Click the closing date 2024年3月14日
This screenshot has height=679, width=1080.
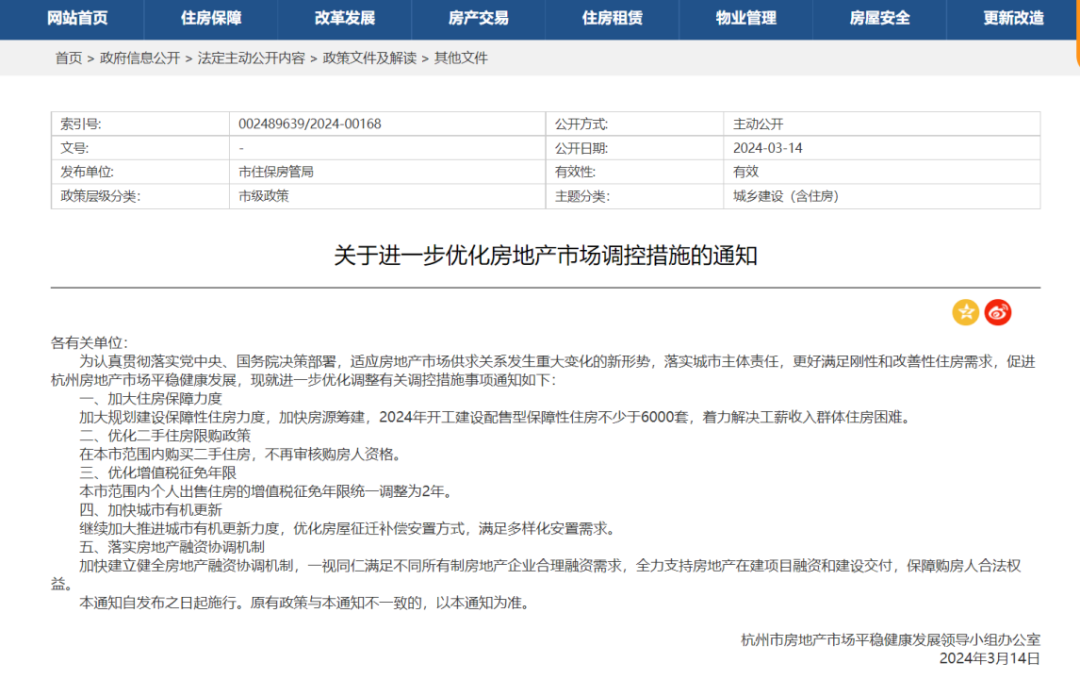(x=989, y=658)
